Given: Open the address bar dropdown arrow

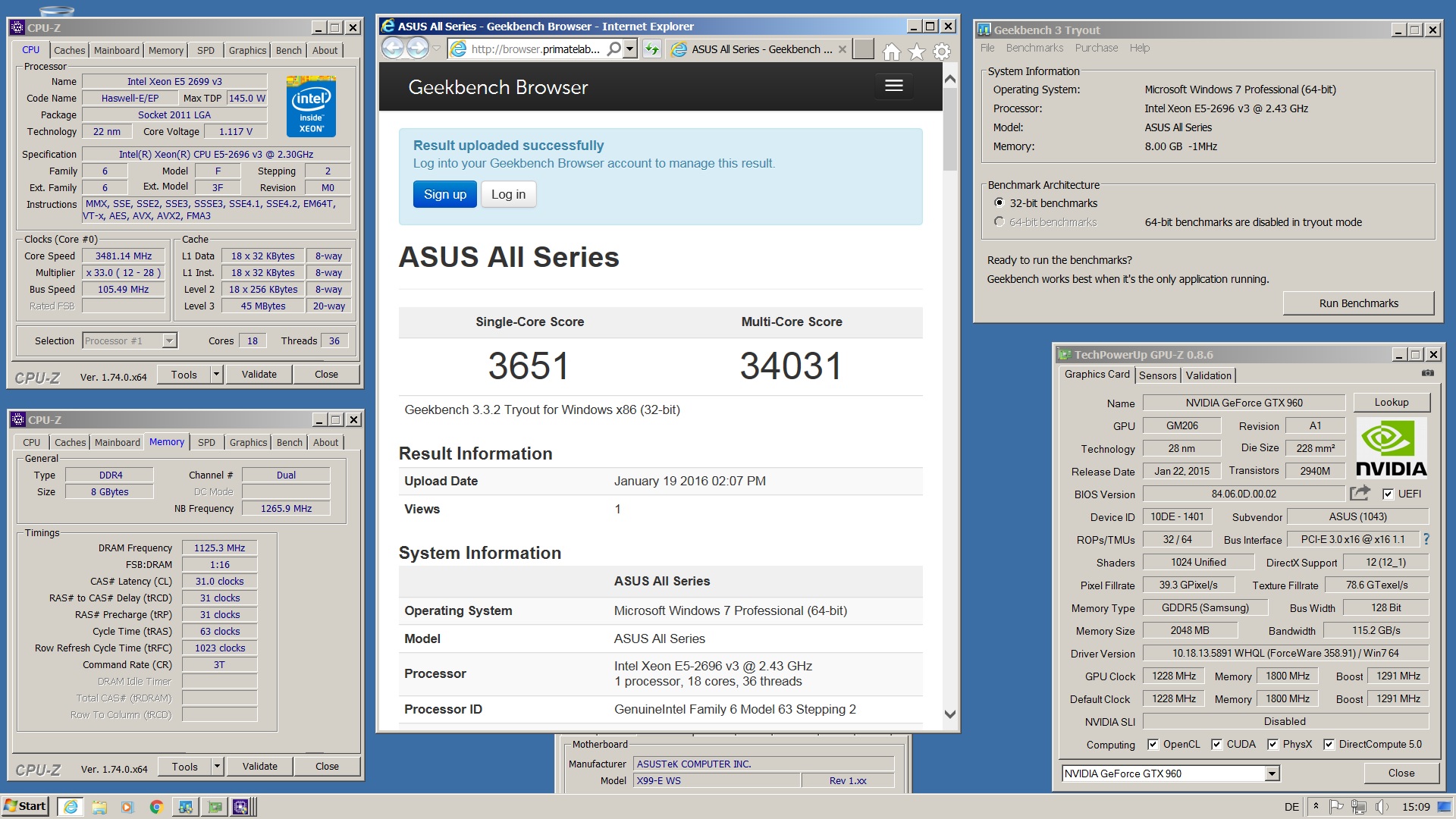Looking at the screenshot, I should coord(629,49).
